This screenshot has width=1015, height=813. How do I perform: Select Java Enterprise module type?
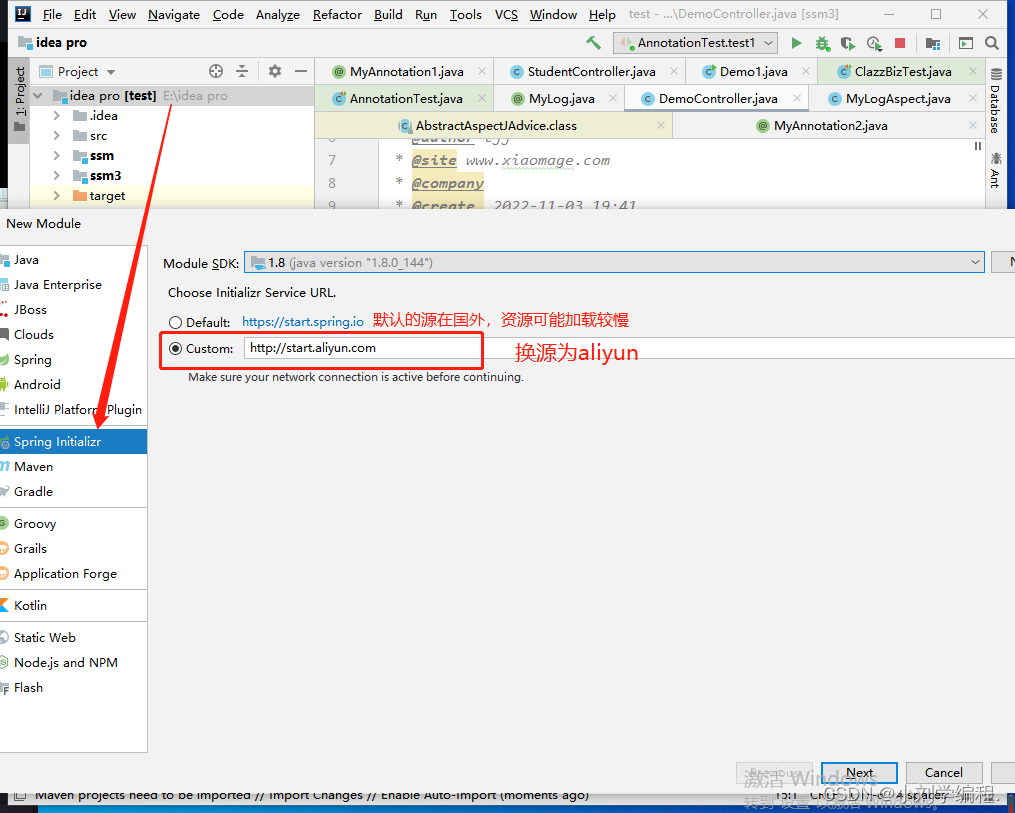pos(73,285)
